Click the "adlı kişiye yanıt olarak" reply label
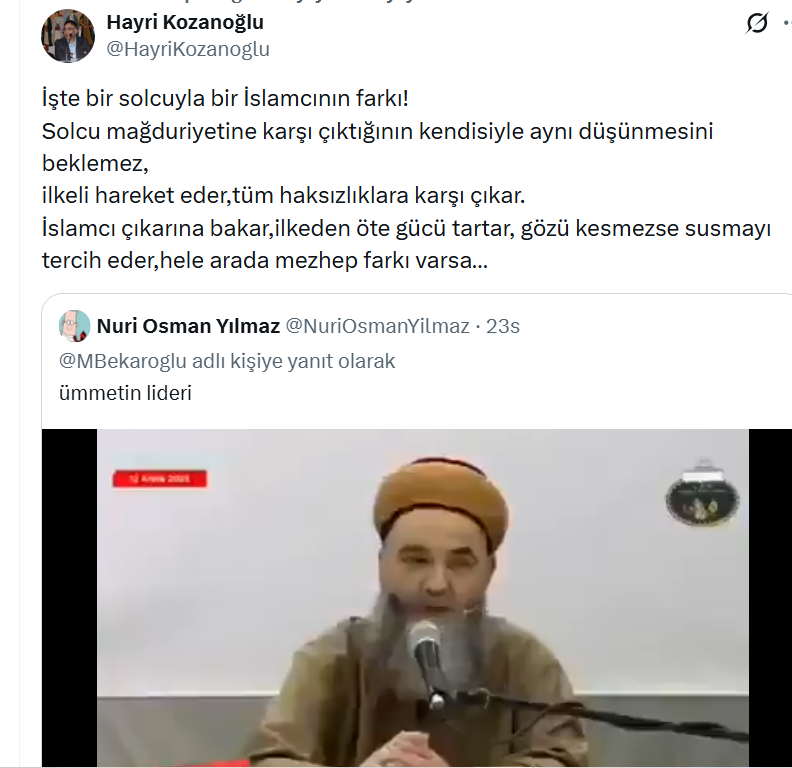 [293, 361]
